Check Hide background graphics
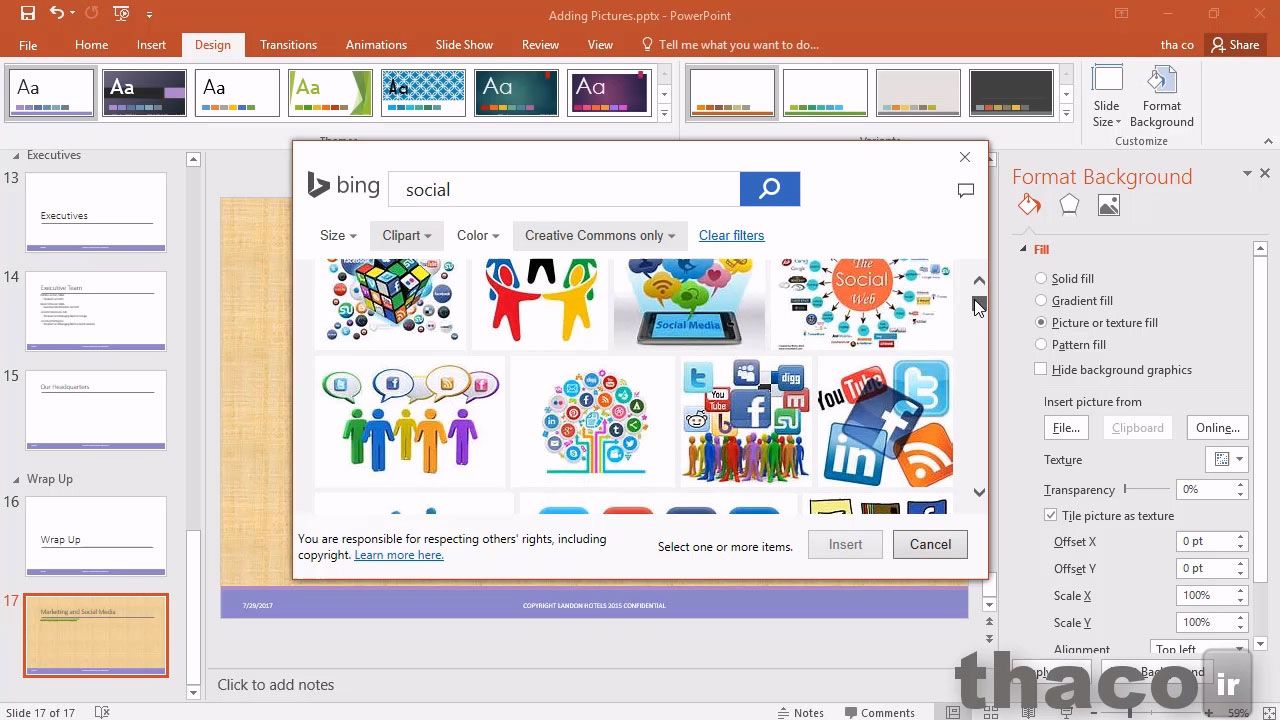The height and width of the screenshot is (720, 1280). click(1041, 369)
